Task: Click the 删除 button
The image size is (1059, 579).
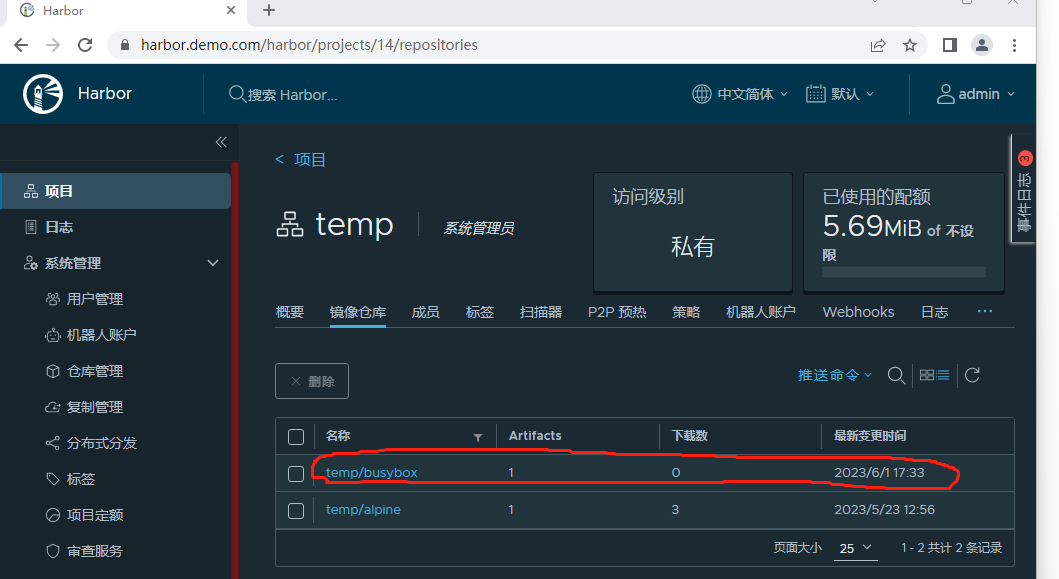Action: click(312, 381)
